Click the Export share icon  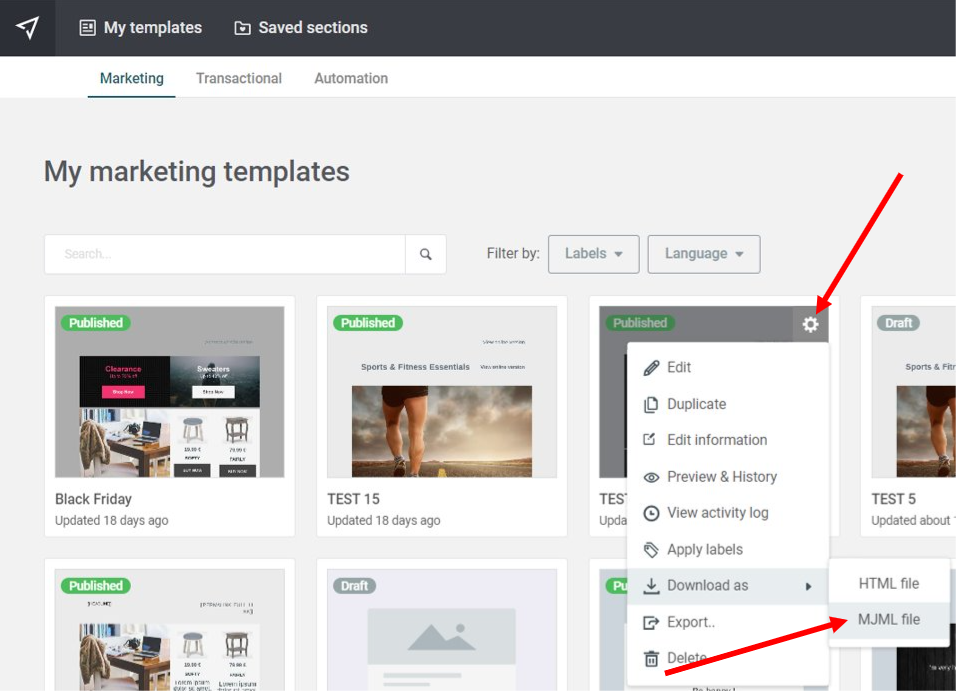point(651,623)
